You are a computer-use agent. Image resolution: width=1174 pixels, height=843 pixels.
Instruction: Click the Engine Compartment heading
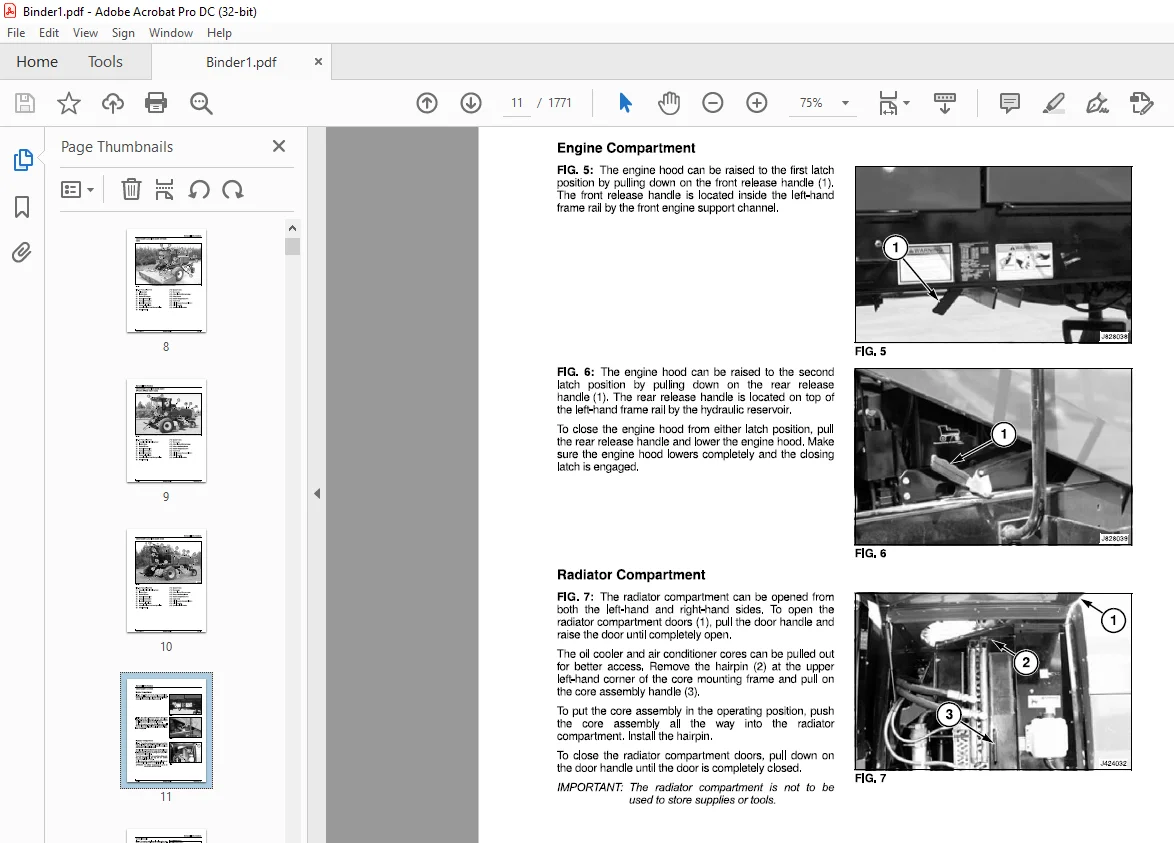[626, 147]
